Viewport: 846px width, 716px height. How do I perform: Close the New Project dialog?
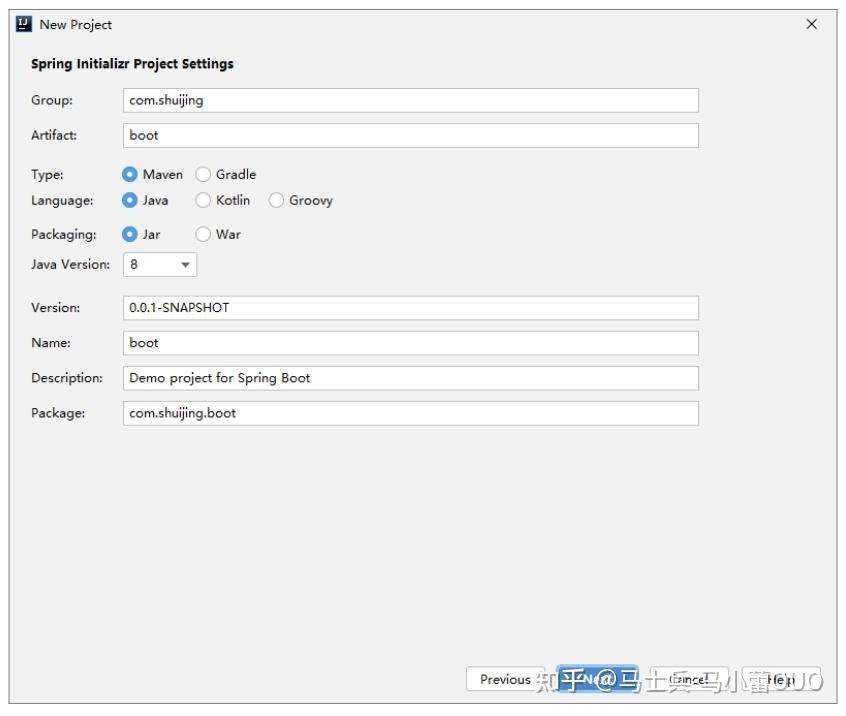coord(811,24)
